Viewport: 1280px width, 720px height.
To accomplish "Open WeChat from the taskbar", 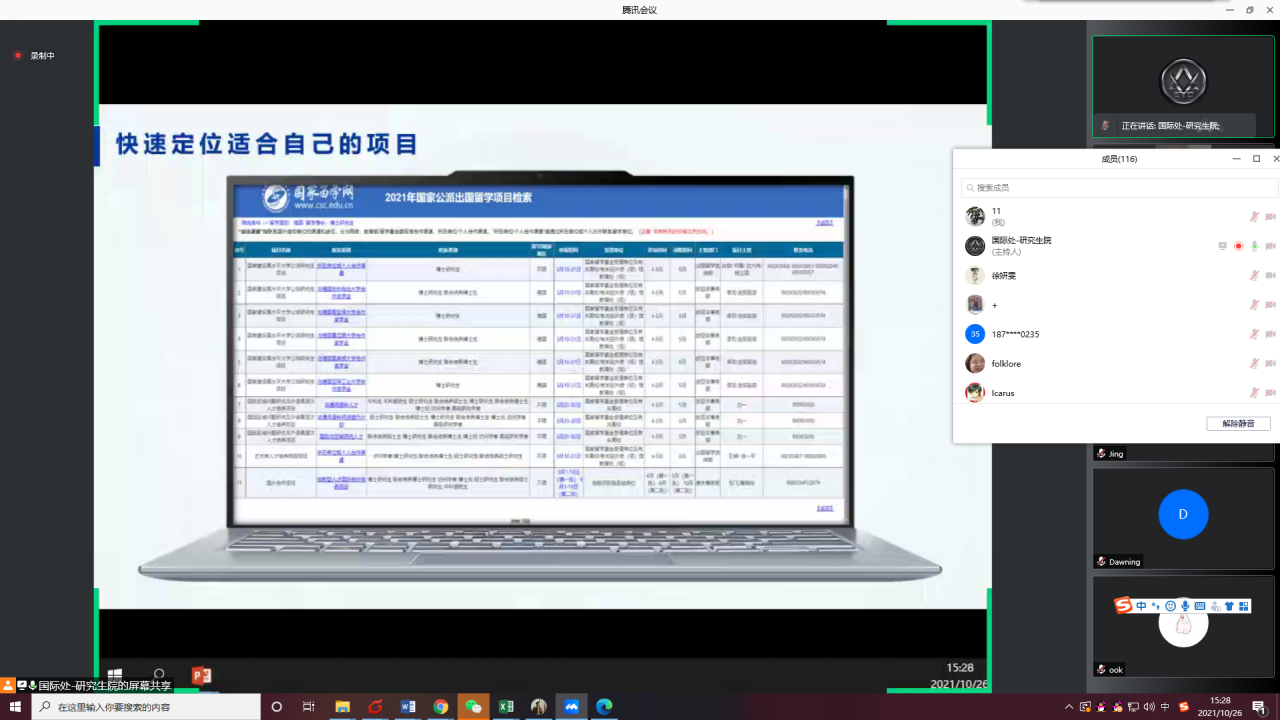I will point(473,707).
